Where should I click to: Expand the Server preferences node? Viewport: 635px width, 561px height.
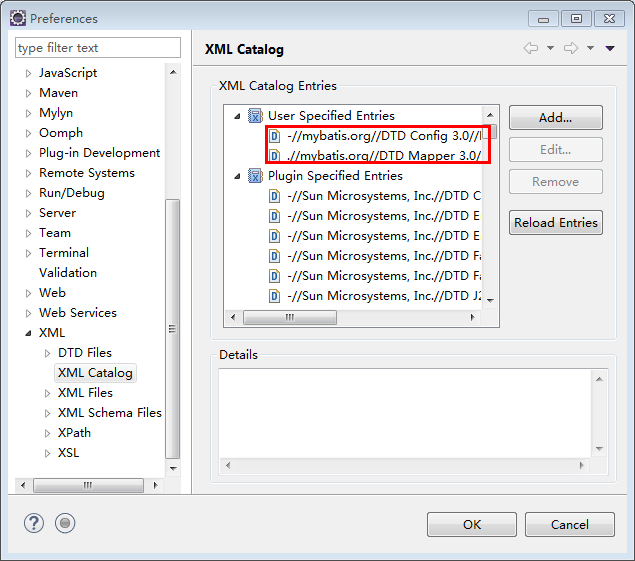coord(28,213)
